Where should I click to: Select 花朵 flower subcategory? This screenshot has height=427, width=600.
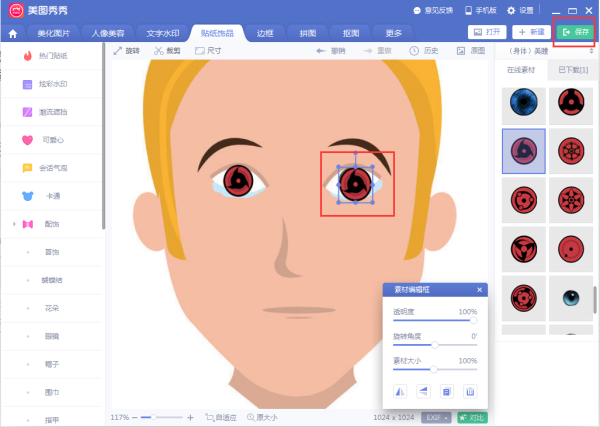52,308
